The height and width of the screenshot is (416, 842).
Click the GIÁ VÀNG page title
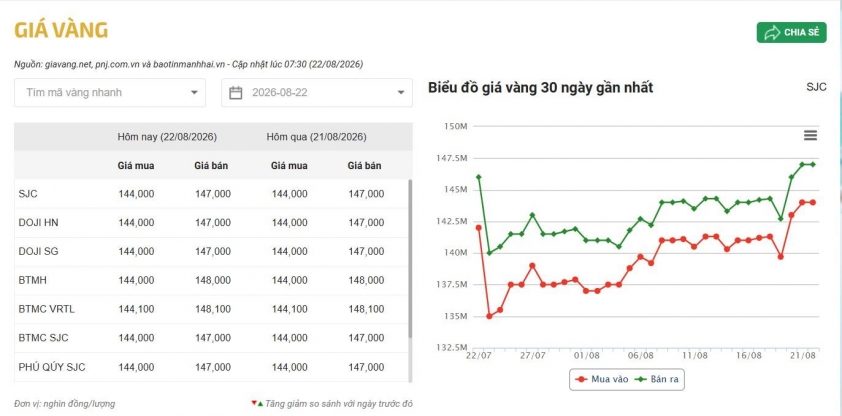click(x=61, y=30)
